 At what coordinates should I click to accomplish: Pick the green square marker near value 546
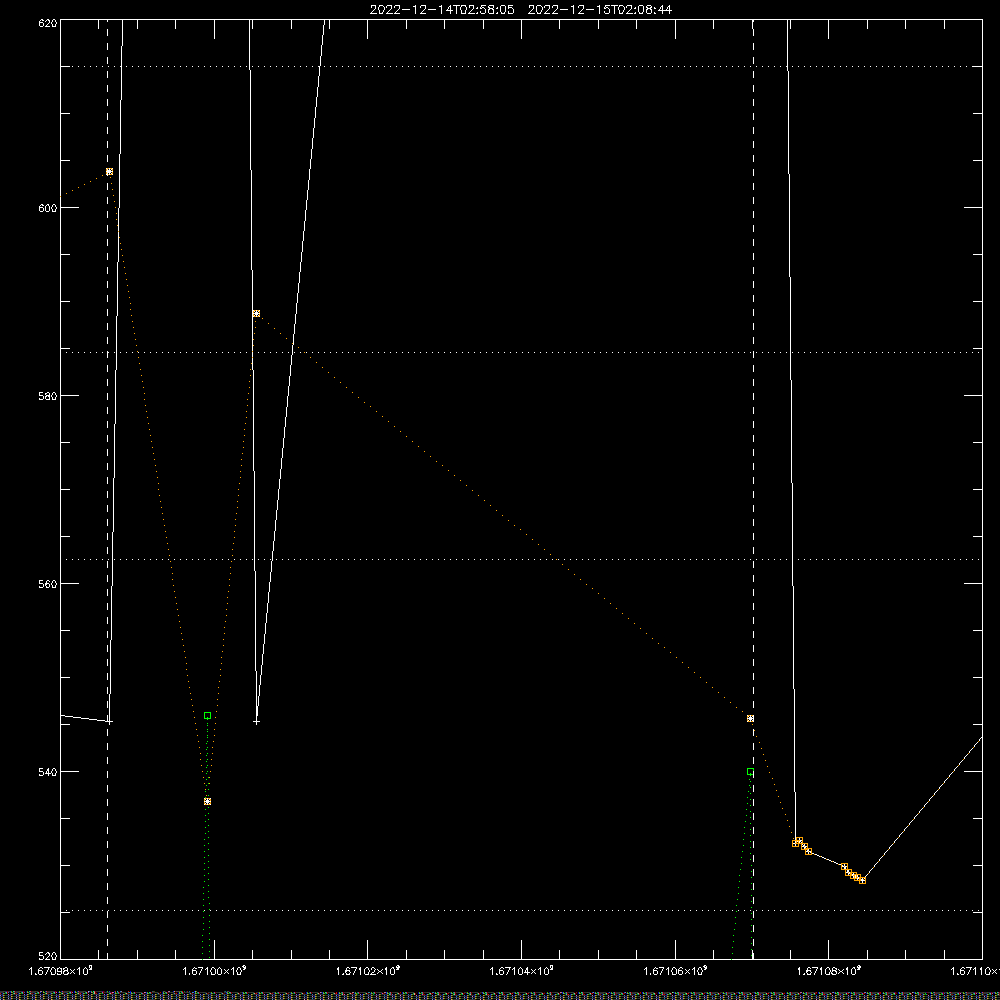point(207,716)
